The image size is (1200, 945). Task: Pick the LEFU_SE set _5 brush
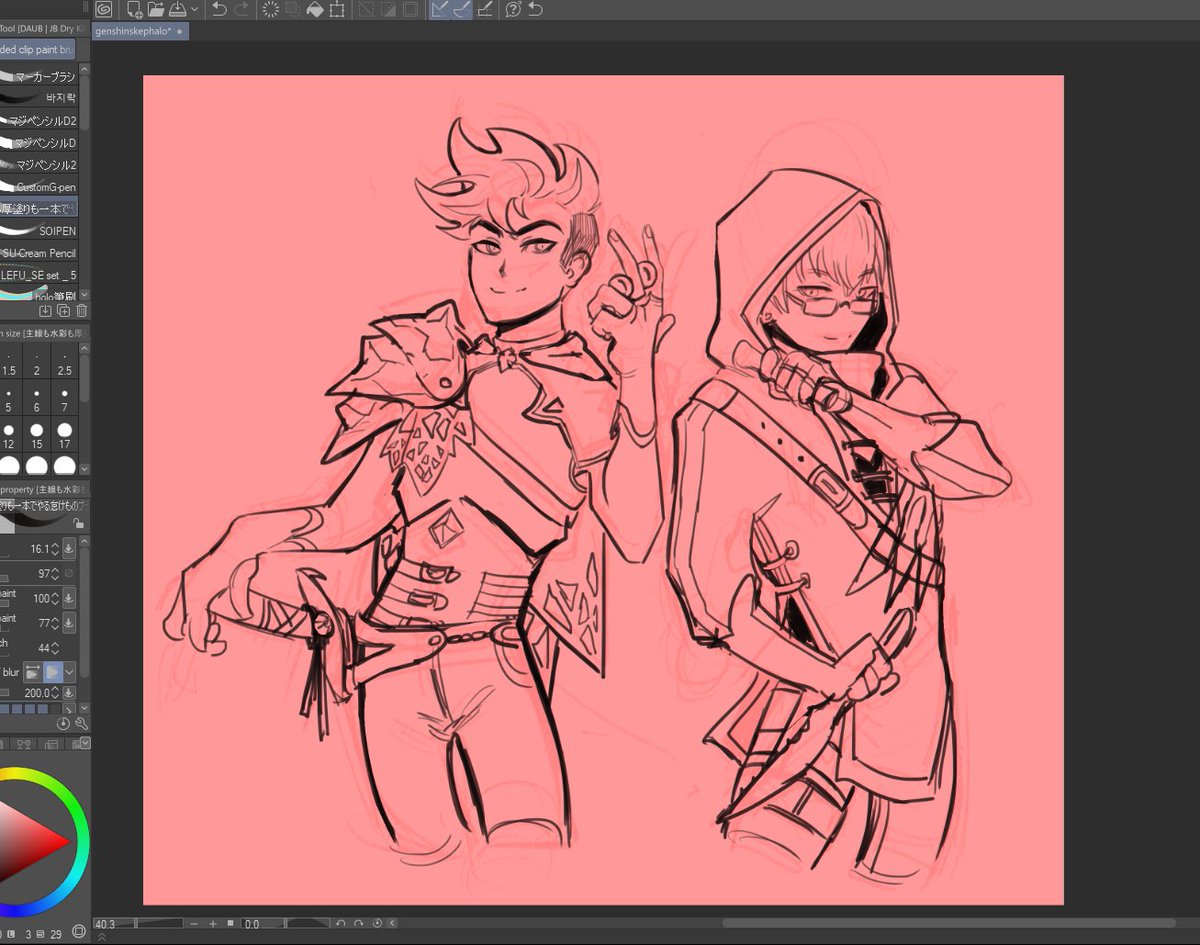point(39,274)
